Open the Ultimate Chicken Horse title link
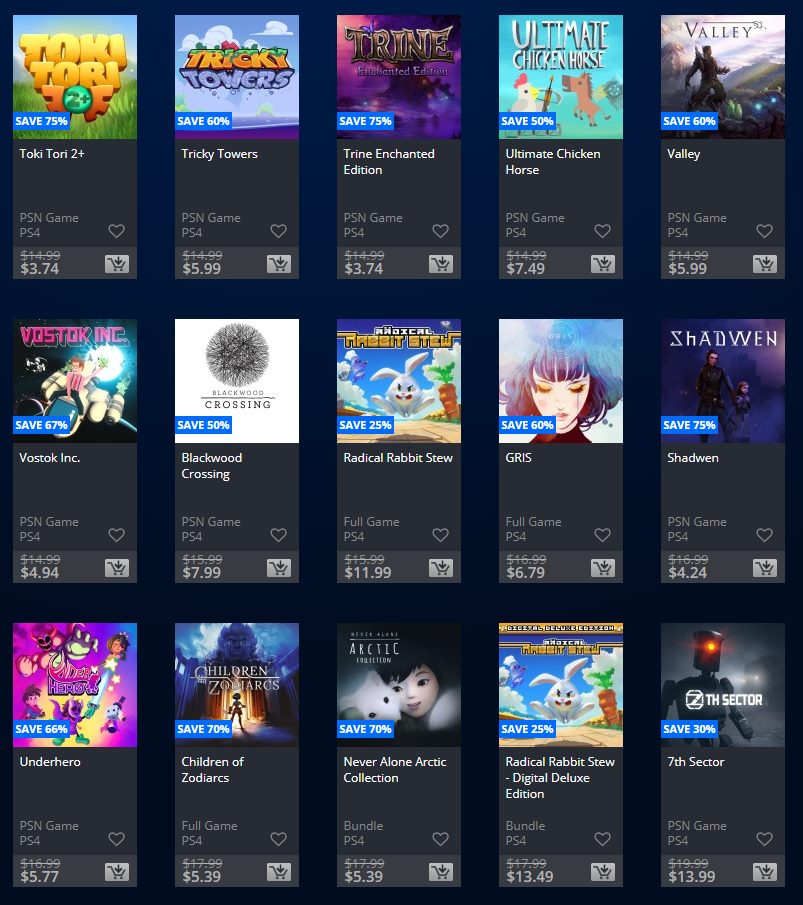Screen dimensions: 803x905 553,162
